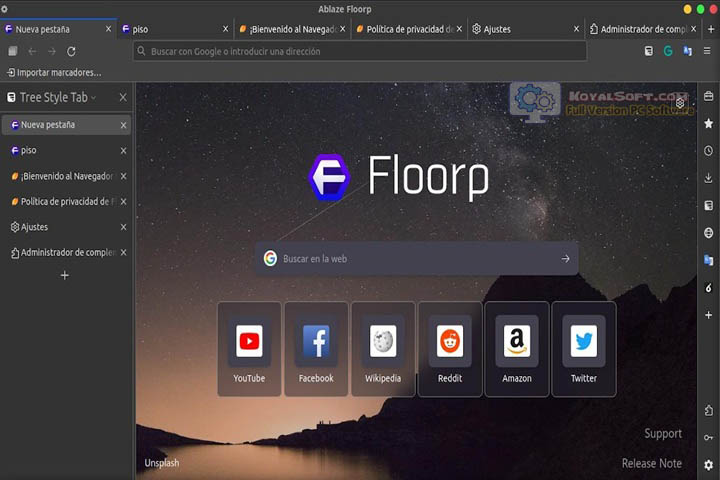Click Importar marcadores bookmark link

54,73
